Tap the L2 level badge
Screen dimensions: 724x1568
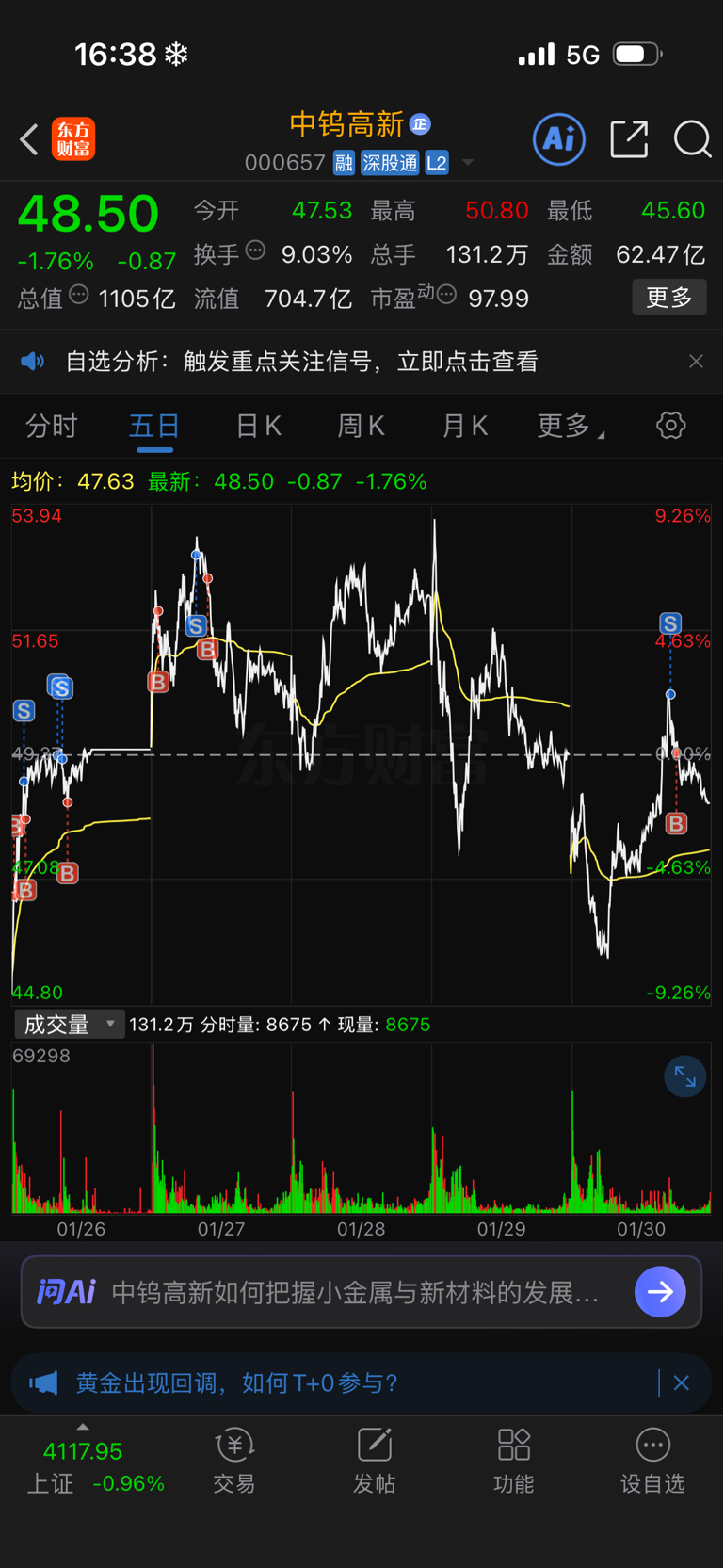coord(437,163)
